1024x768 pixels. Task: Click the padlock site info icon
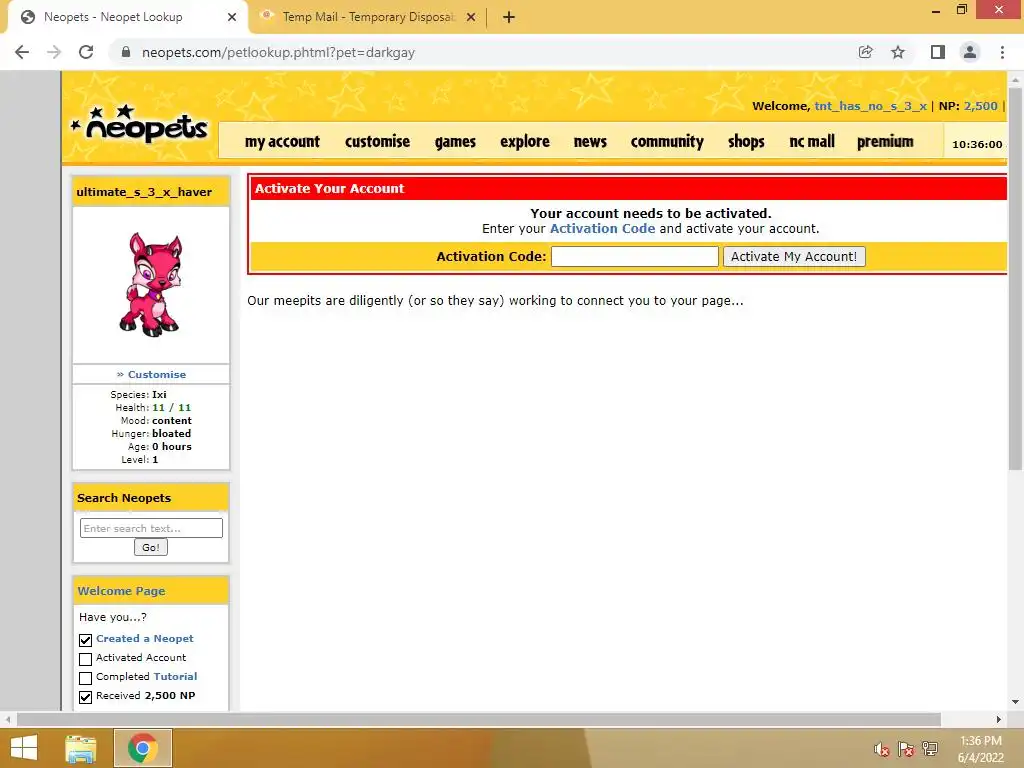tap(126, 52)
